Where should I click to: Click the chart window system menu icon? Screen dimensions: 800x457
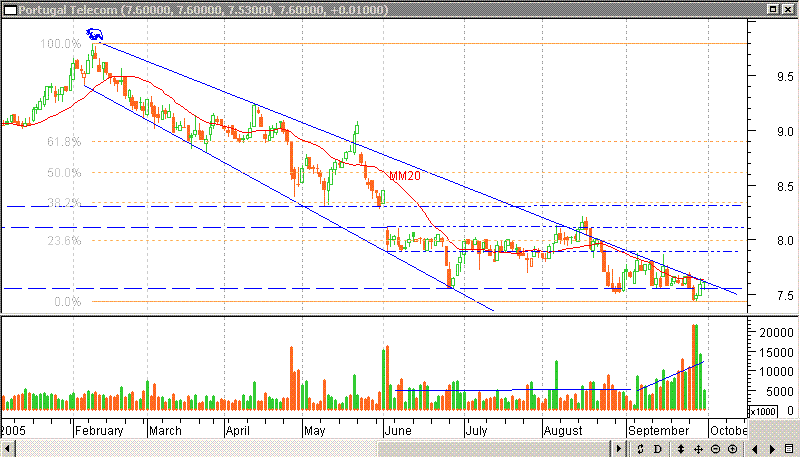click(10, 10)
